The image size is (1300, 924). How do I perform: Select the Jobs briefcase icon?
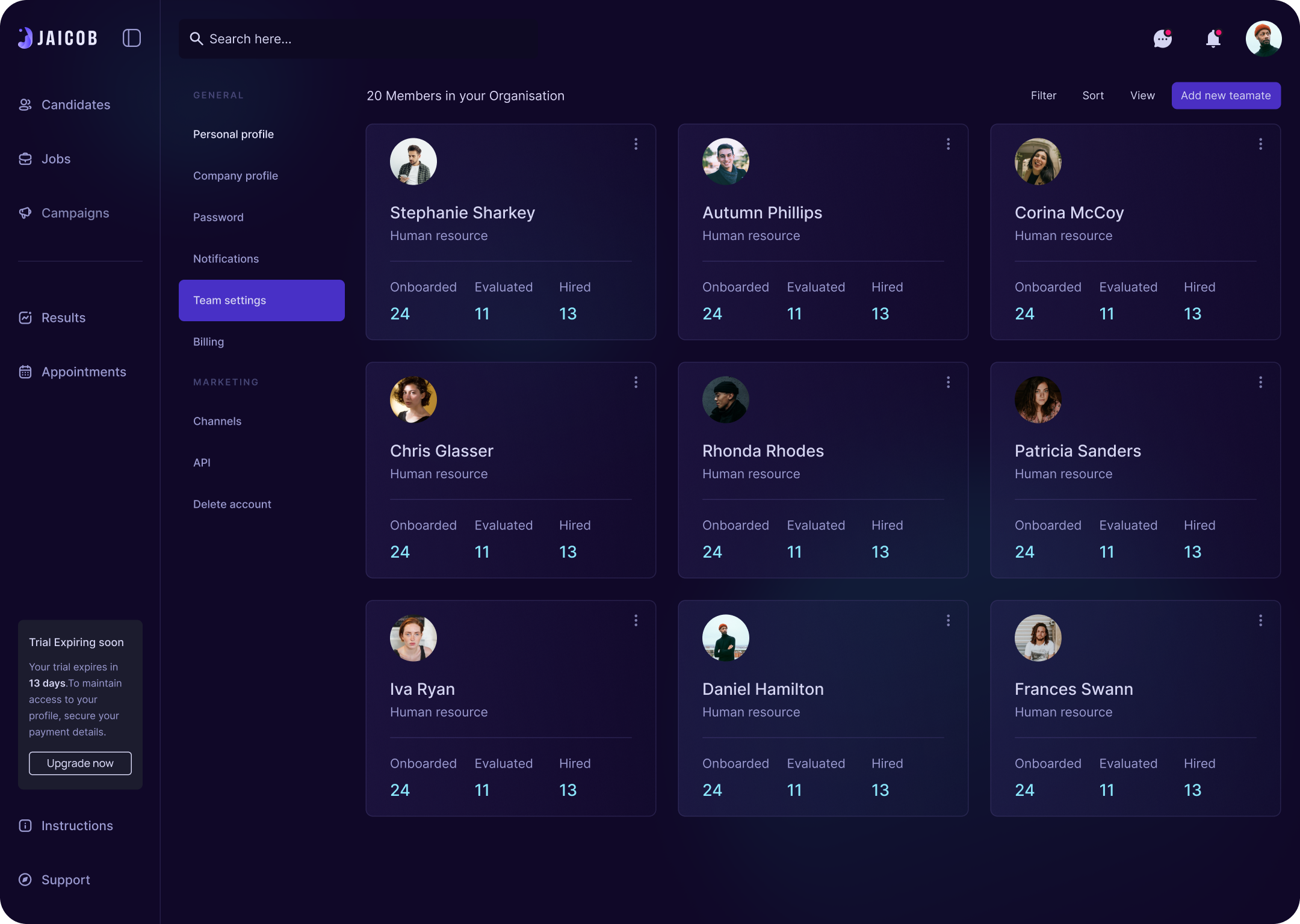25,159
